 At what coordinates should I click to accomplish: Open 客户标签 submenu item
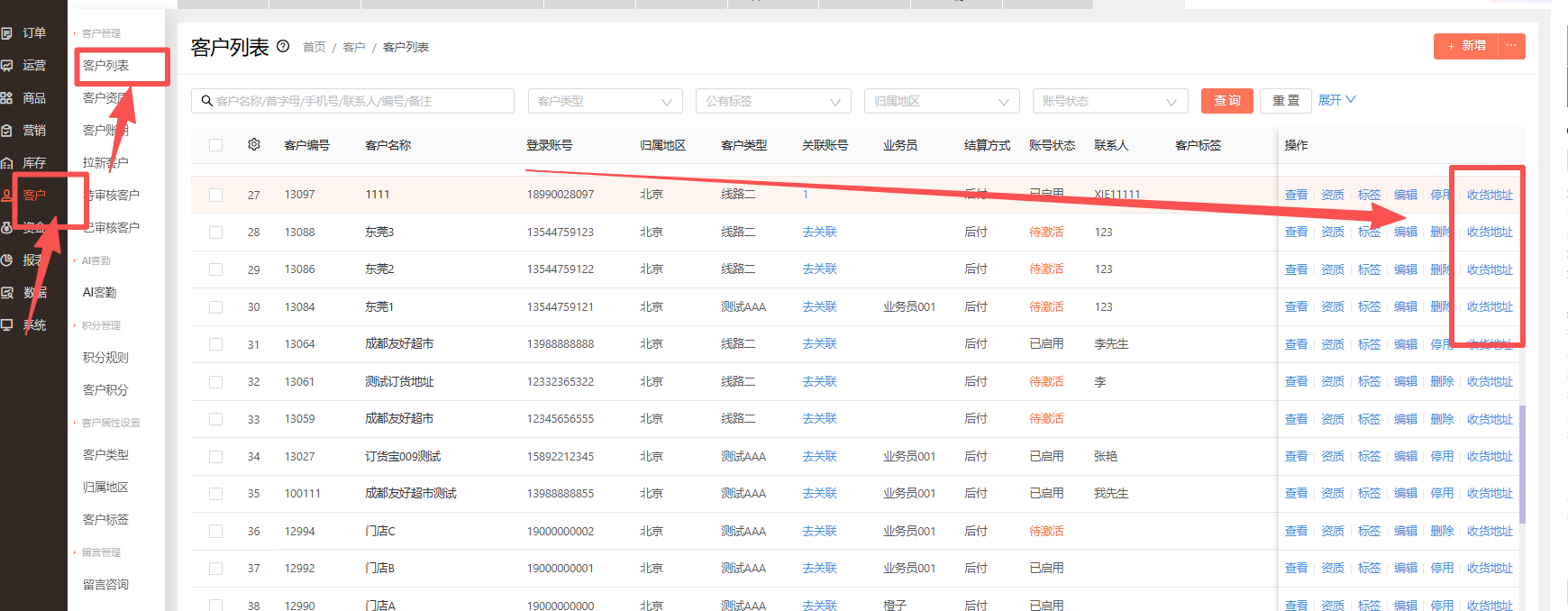pos(105,520)
